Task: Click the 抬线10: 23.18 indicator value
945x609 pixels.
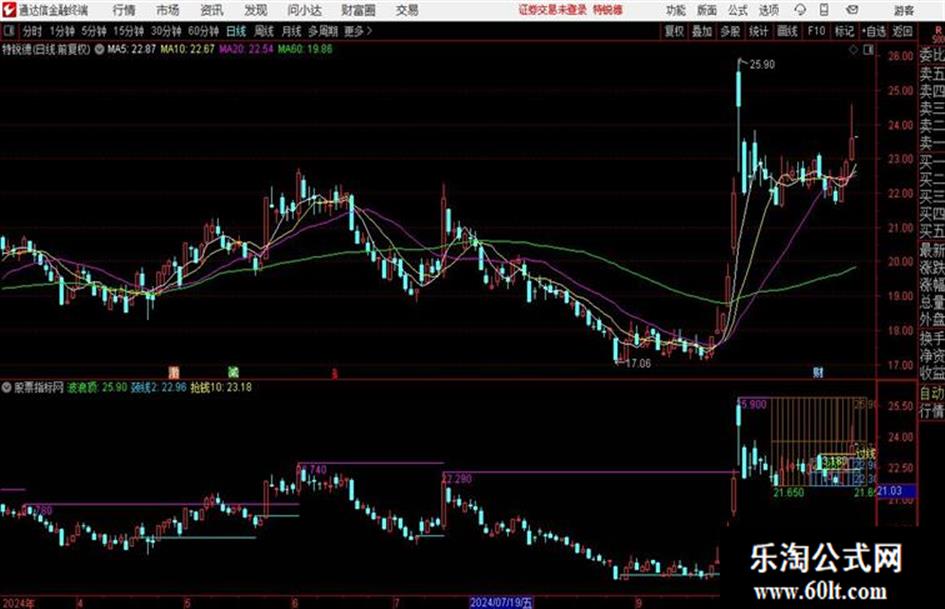Action: (221, 388)
